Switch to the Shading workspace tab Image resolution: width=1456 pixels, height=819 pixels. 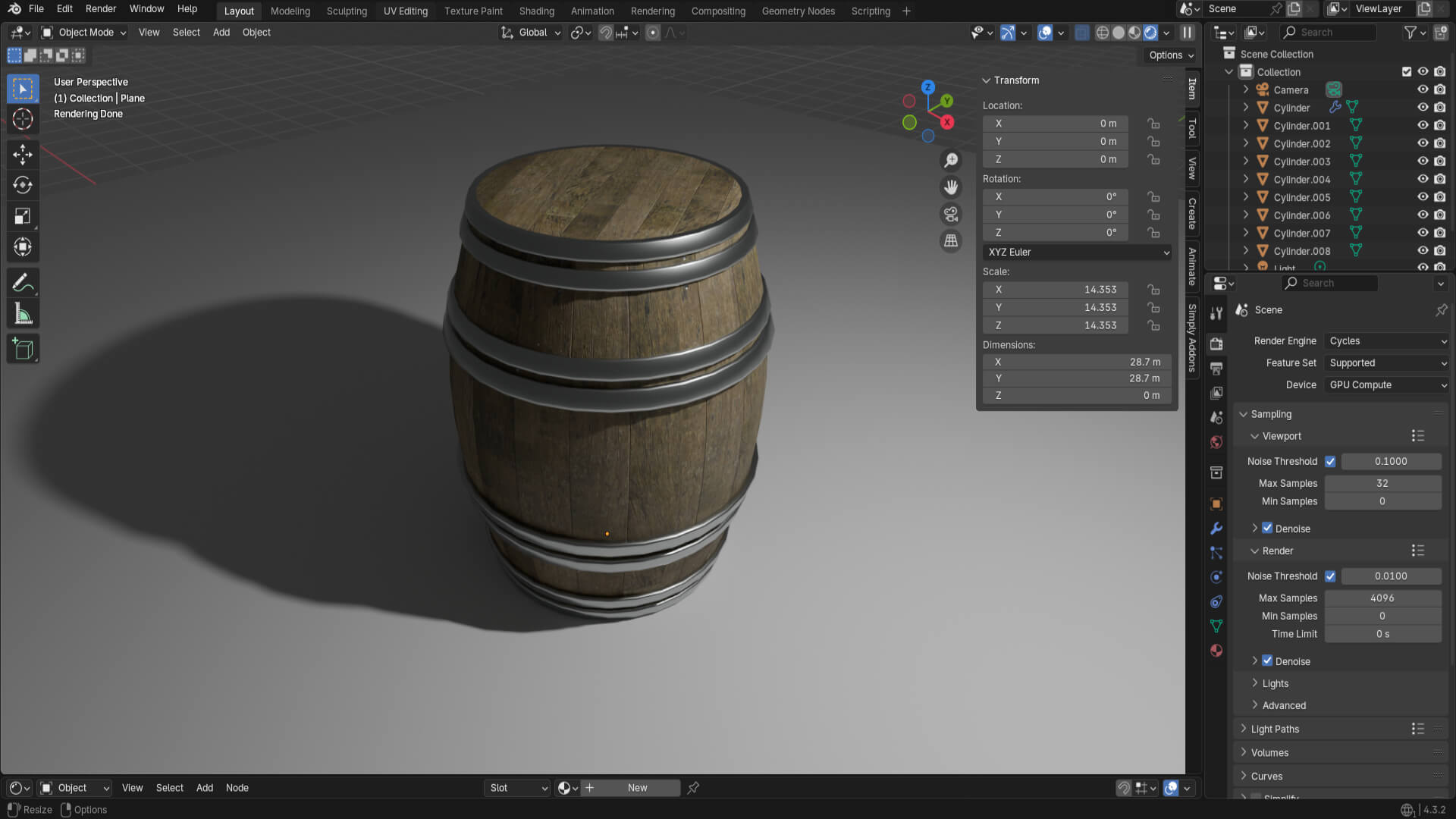(536, 11)
